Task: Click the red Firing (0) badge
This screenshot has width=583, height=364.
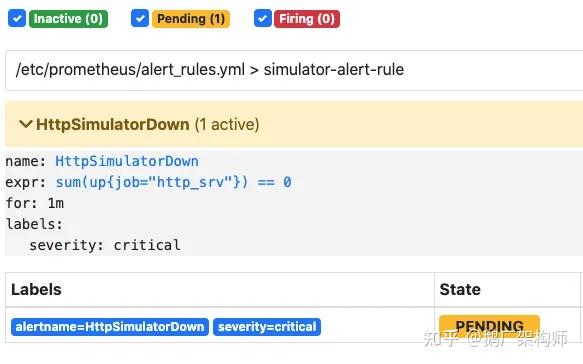Action: 307,19
